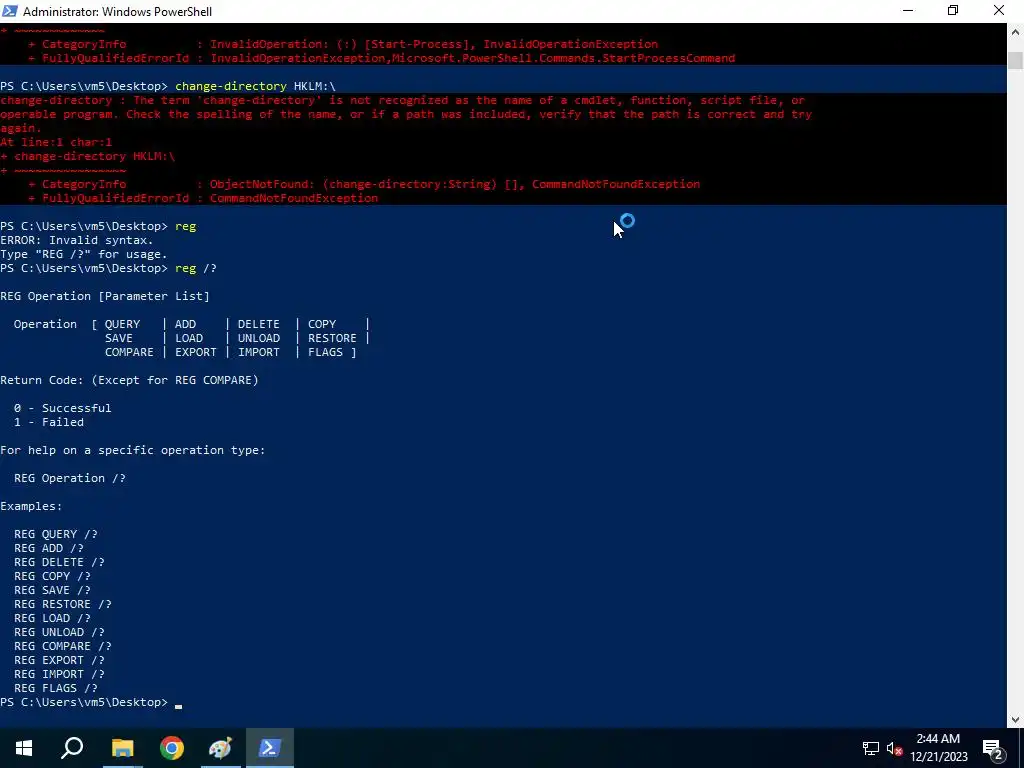Open File Explorer from taskbar
The height and width of the screenshot is (768, 1024).
pos(122,748)
